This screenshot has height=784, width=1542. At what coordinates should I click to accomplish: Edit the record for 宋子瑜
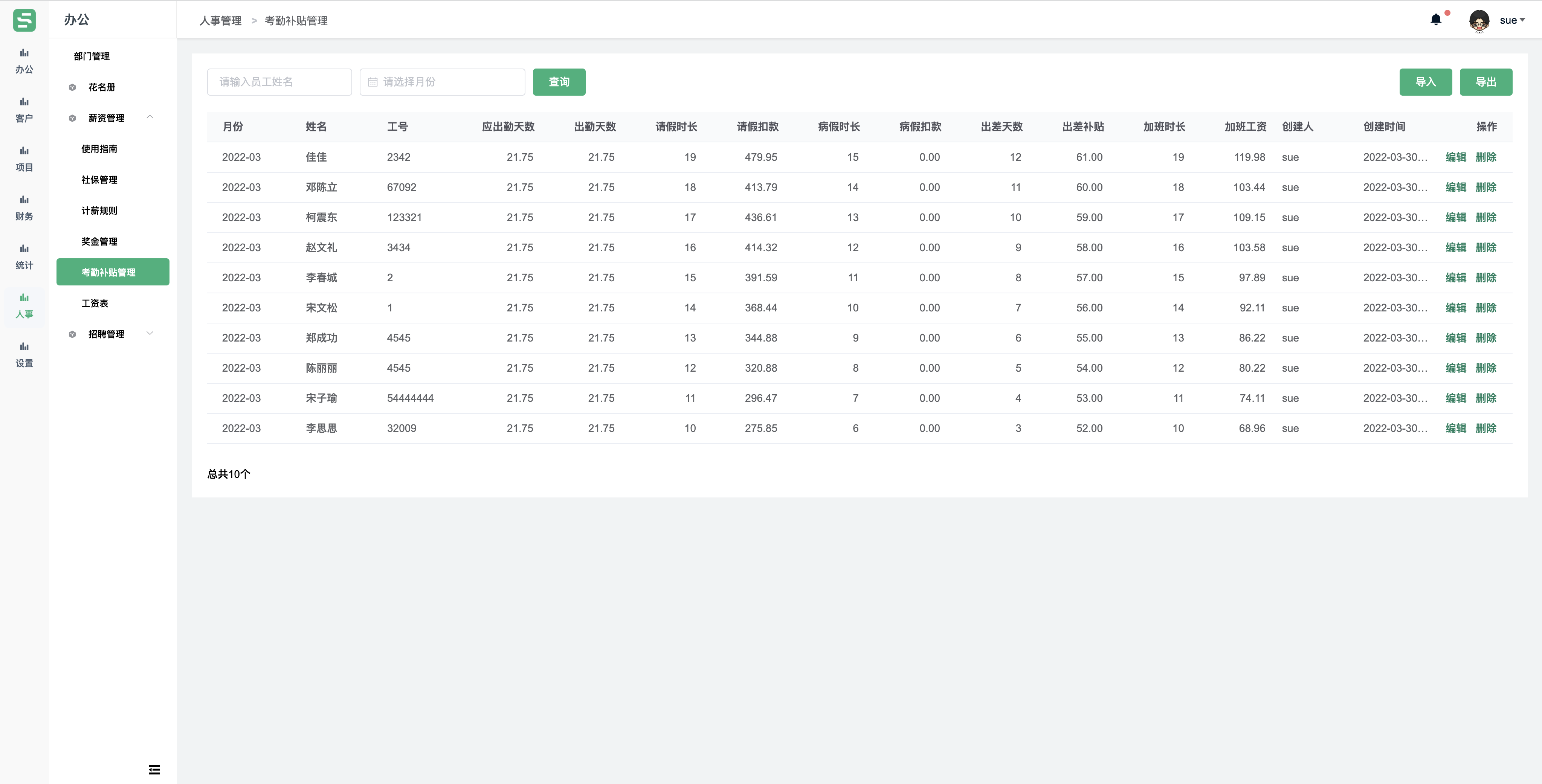1456,398
